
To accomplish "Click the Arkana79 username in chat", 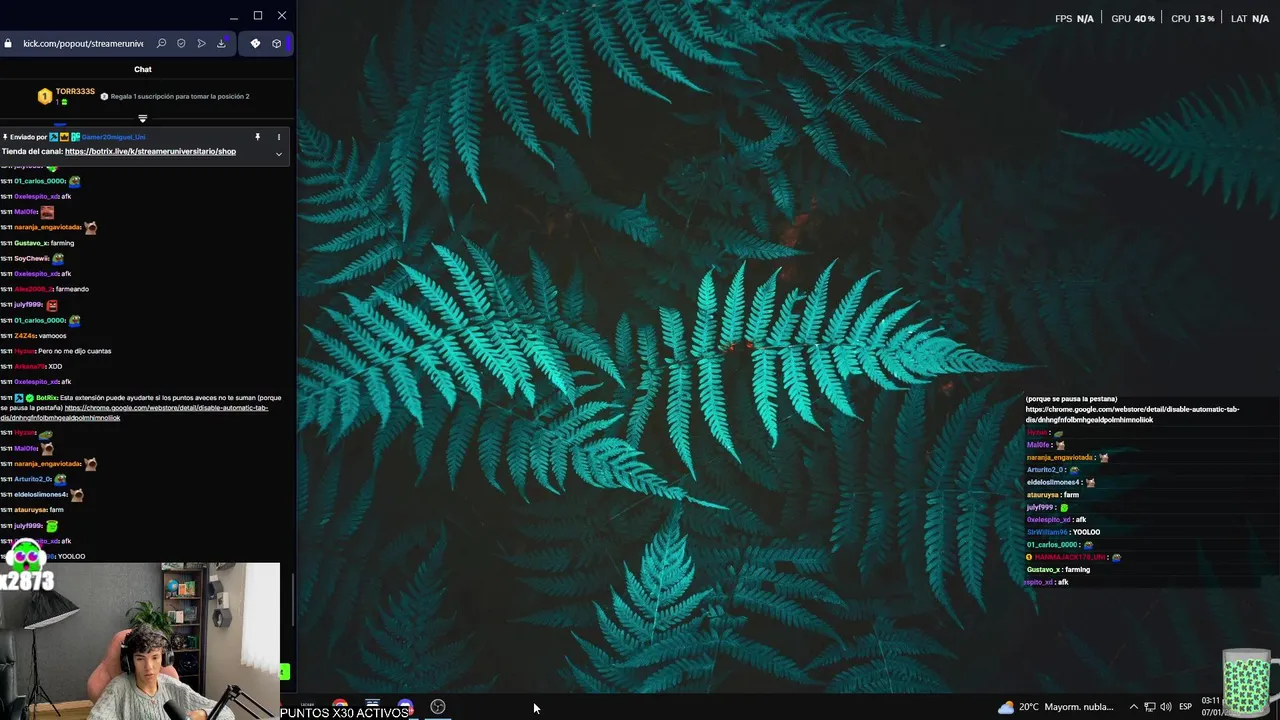I will point(30,367).
